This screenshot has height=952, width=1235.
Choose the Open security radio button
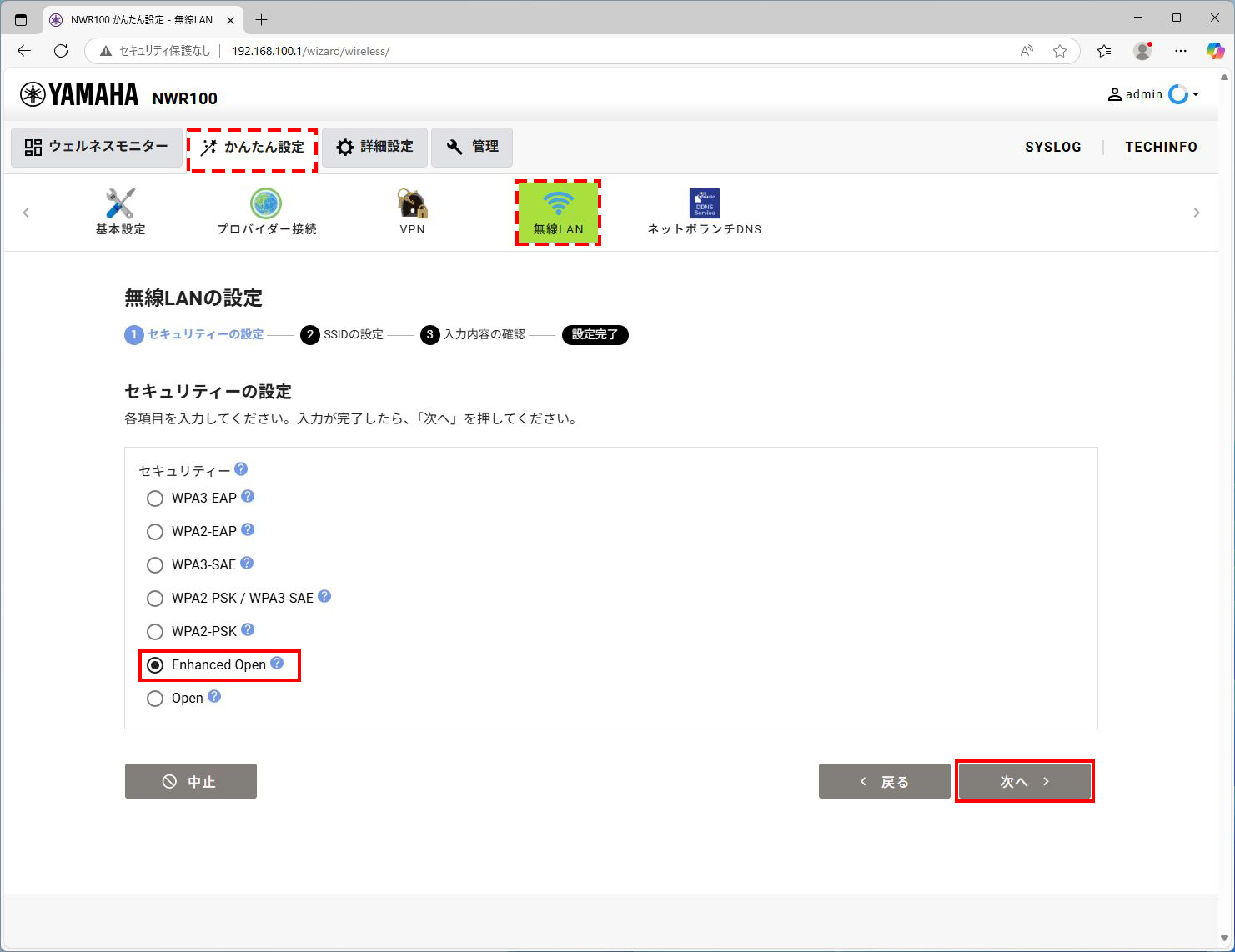[x=155, y=699]
